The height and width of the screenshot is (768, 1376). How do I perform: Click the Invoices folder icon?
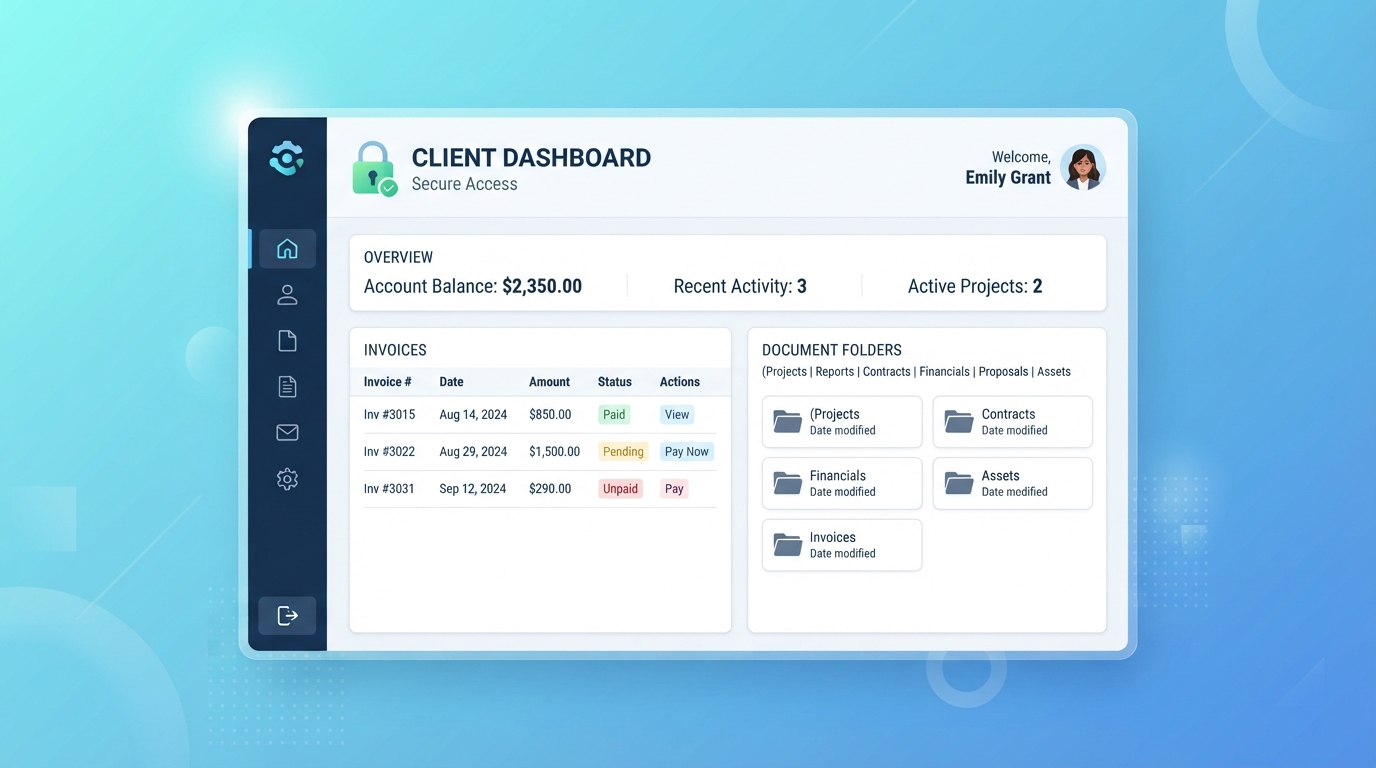click(x=788, y=545)
